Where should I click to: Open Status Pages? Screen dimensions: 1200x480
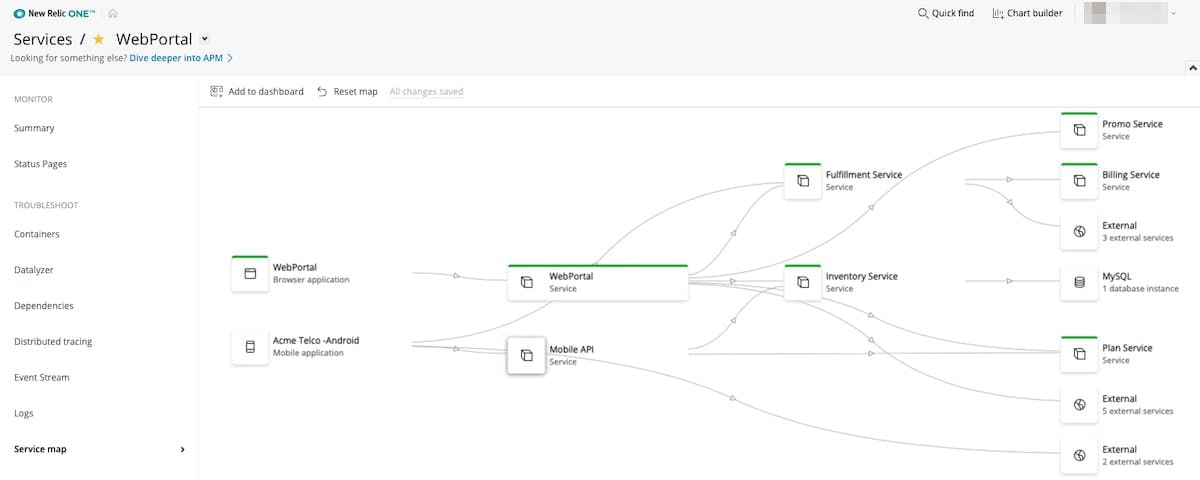[x=40, y=163]
